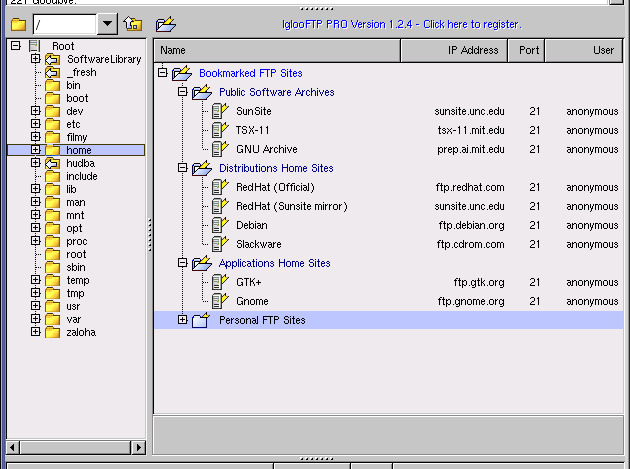Select the root folder in tree

pos(76,254)
